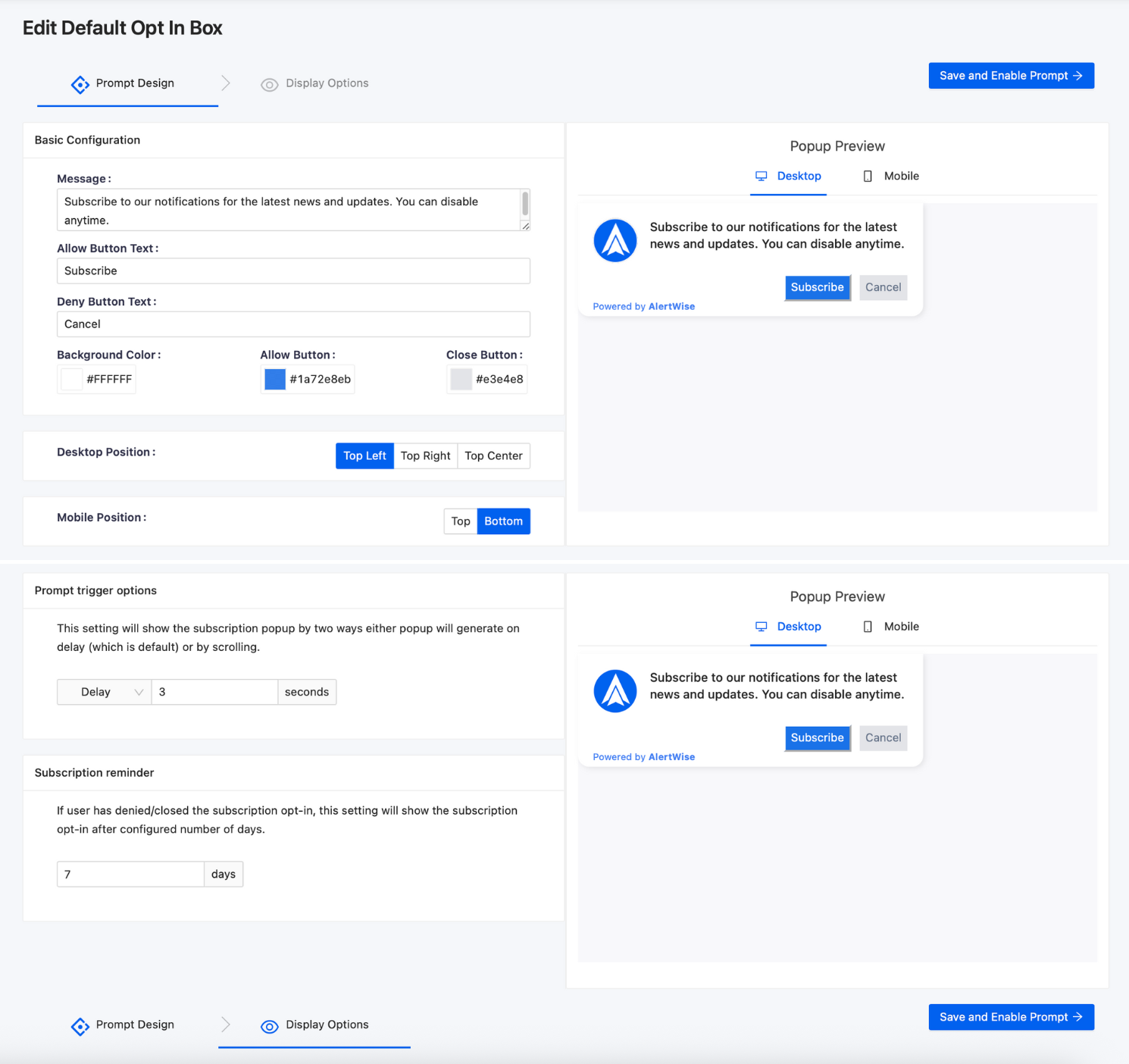Click the Prompt Design diamond icon at bottom
Image resolution: width=1129 pixels, height=1064 pixels.
click(x=80, y=1026)
